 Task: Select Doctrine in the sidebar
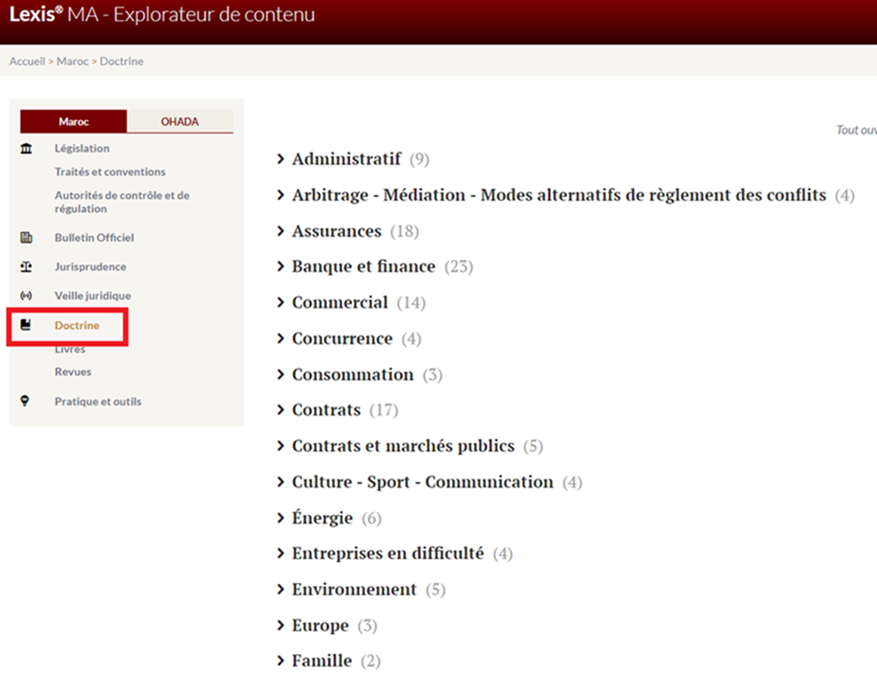(x=77, y=325)
